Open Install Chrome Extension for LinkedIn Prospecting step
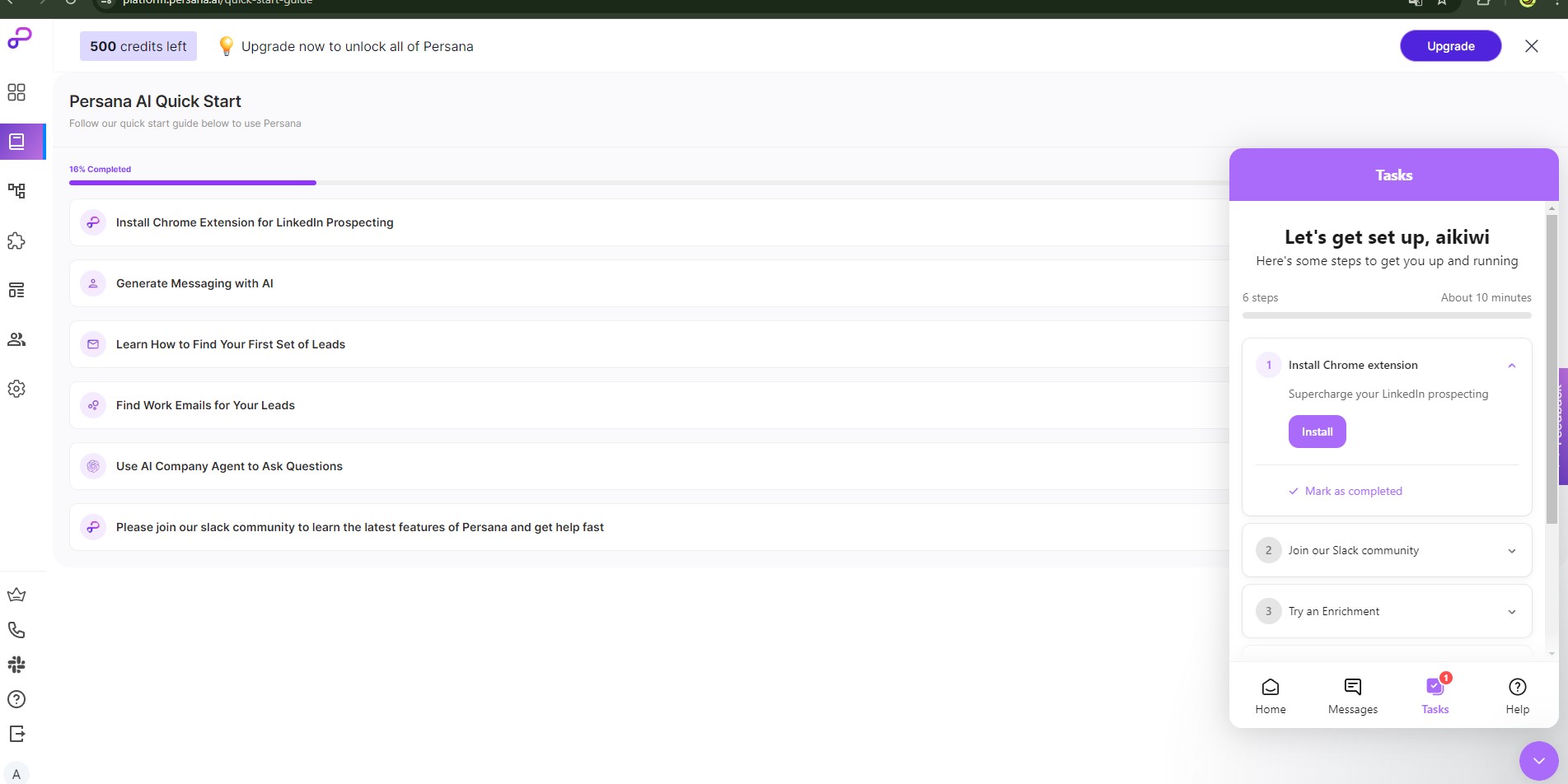The image size is (1568, 784). click(649, 222)
